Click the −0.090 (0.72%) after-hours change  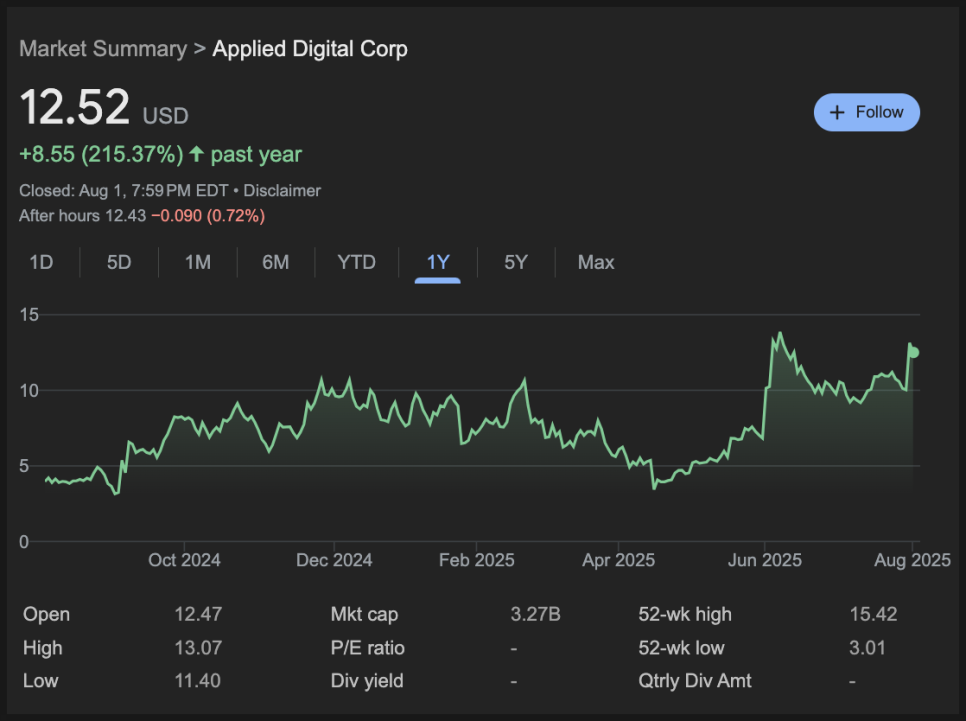tap(208, 216)
